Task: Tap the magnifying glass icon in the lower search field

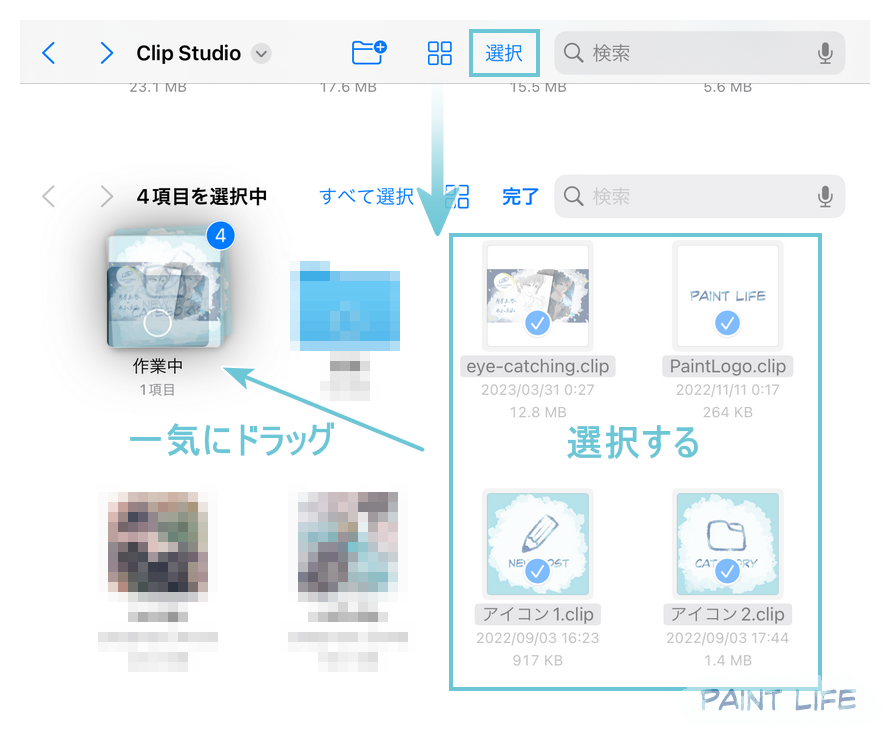Action: (573, 196)
